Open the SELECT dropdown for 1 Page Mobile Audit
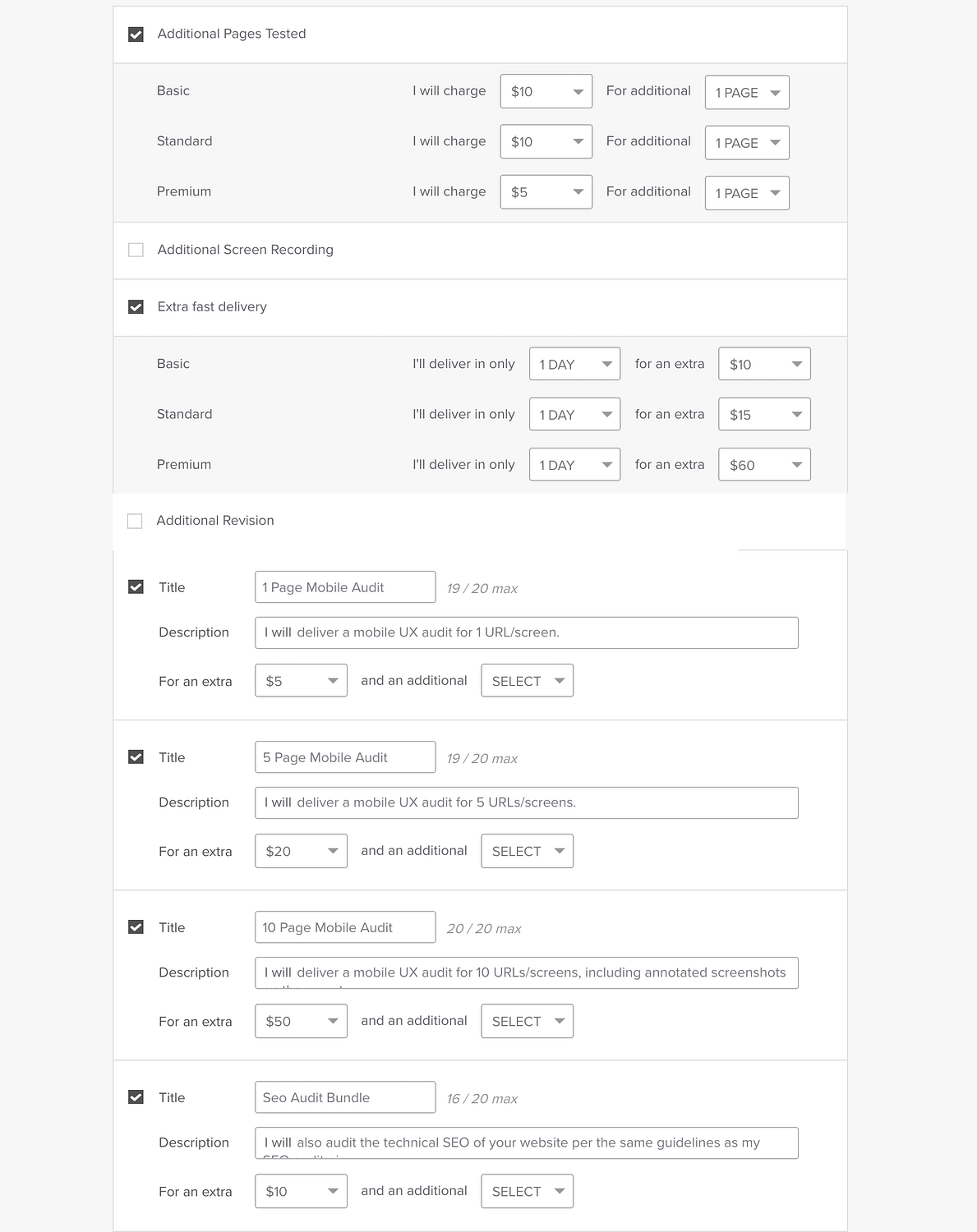 click(527, 680)
